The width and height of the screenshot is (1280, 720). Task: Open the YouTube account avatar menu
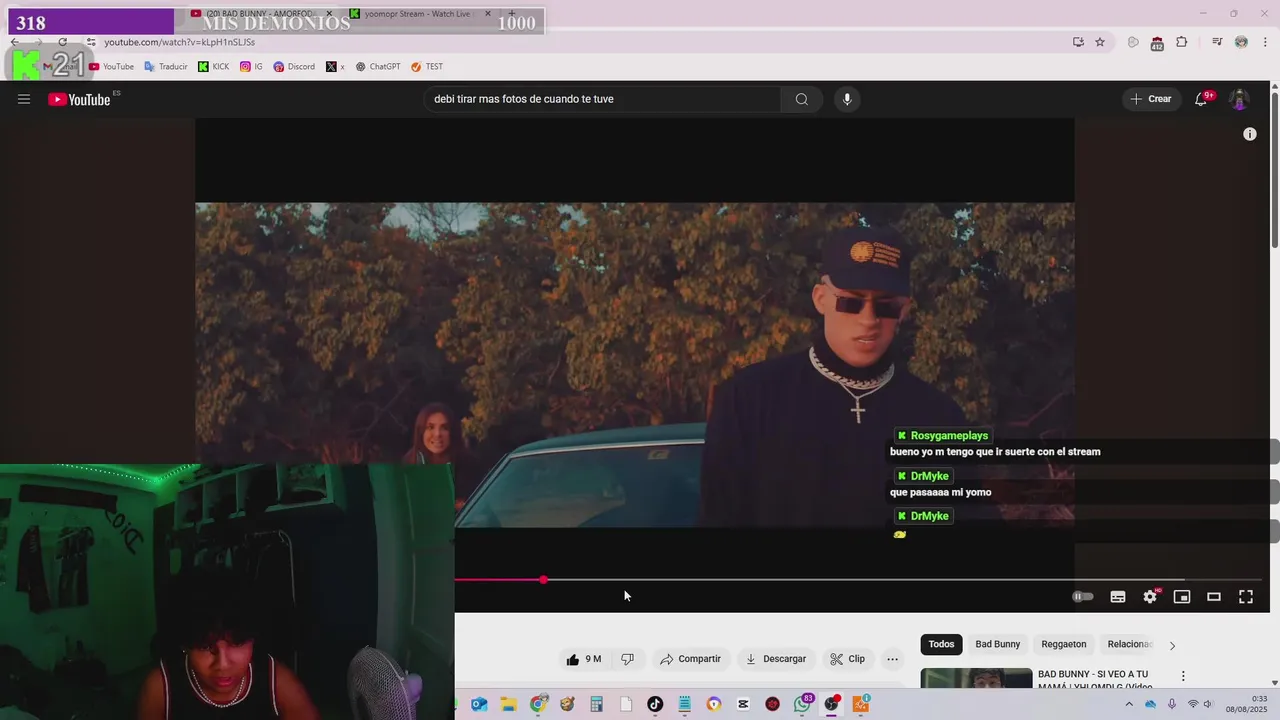(x=1239, y=99)
